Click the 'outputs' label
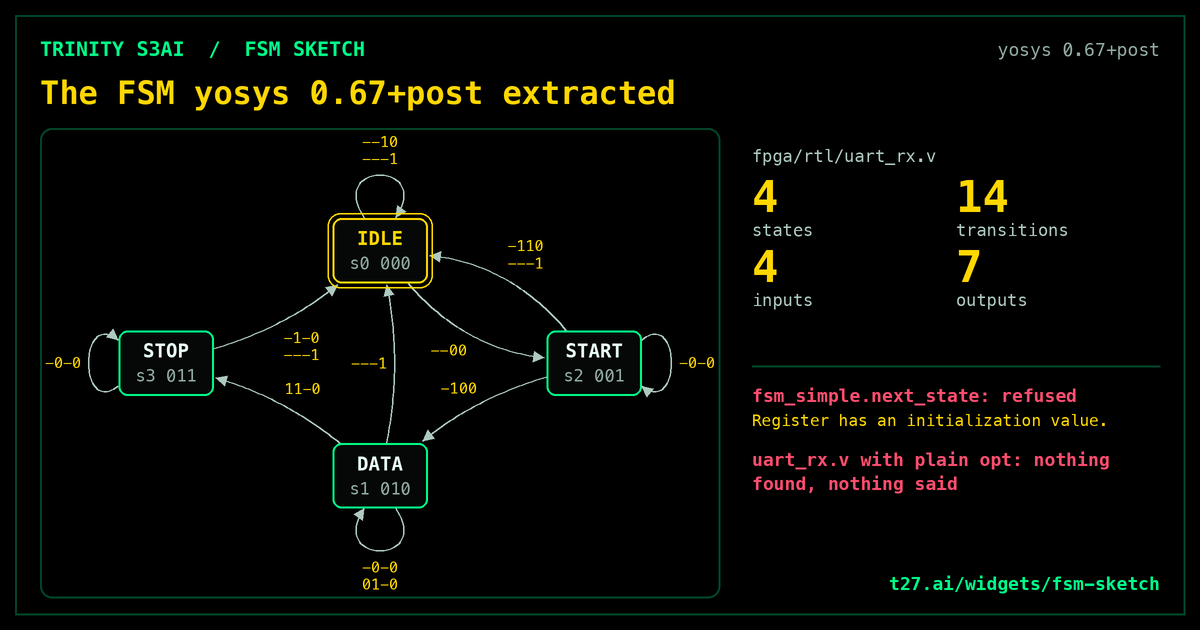1200x630 pixels. (991, 300)
